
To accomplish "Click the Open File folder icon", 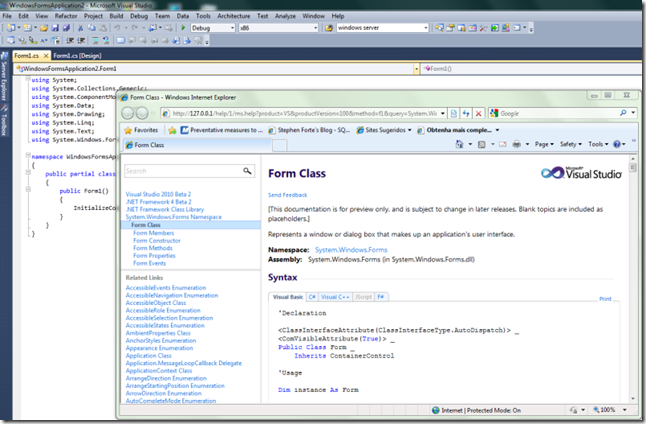I will pos(44,28).
